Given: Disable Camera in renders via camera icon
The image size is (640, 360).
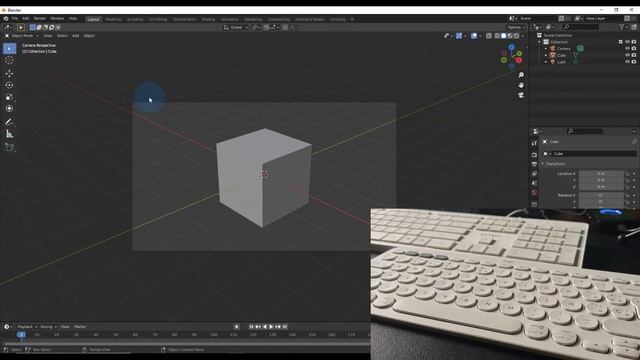Looking at the screenshot, I should point(634,49).
